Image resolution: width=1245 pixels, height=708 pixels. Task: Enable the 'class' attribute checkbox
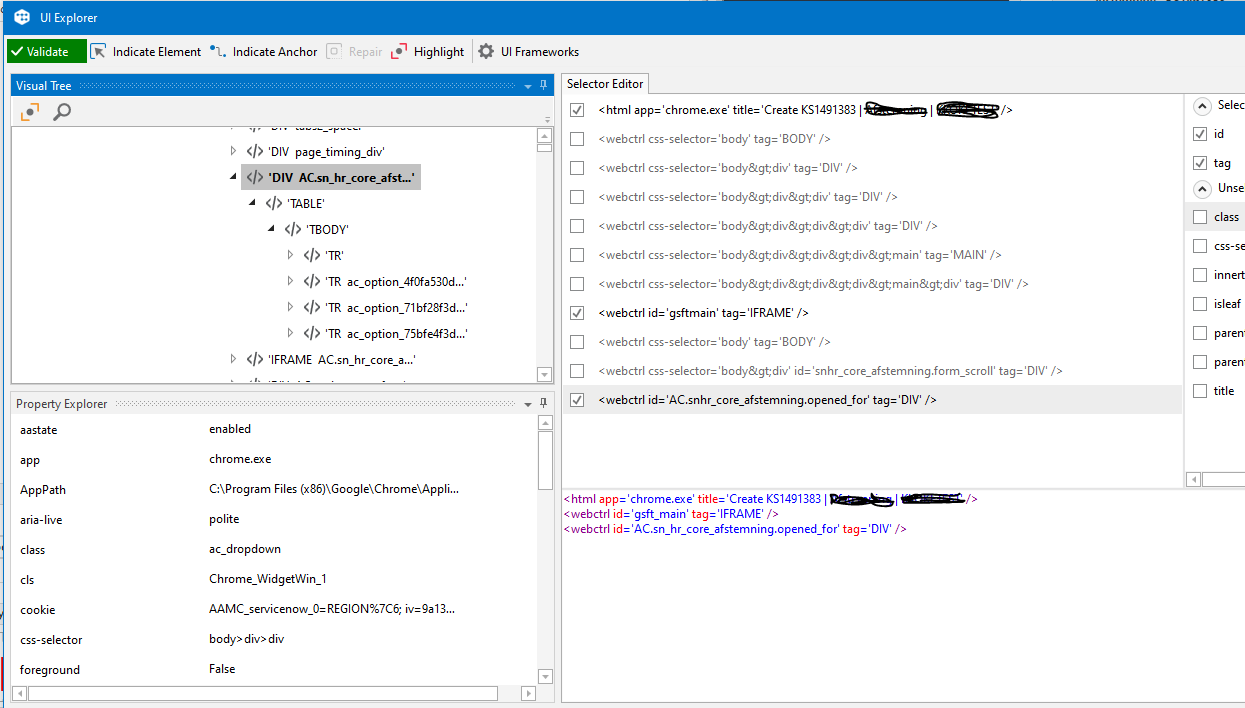[x=1200, y=217]
